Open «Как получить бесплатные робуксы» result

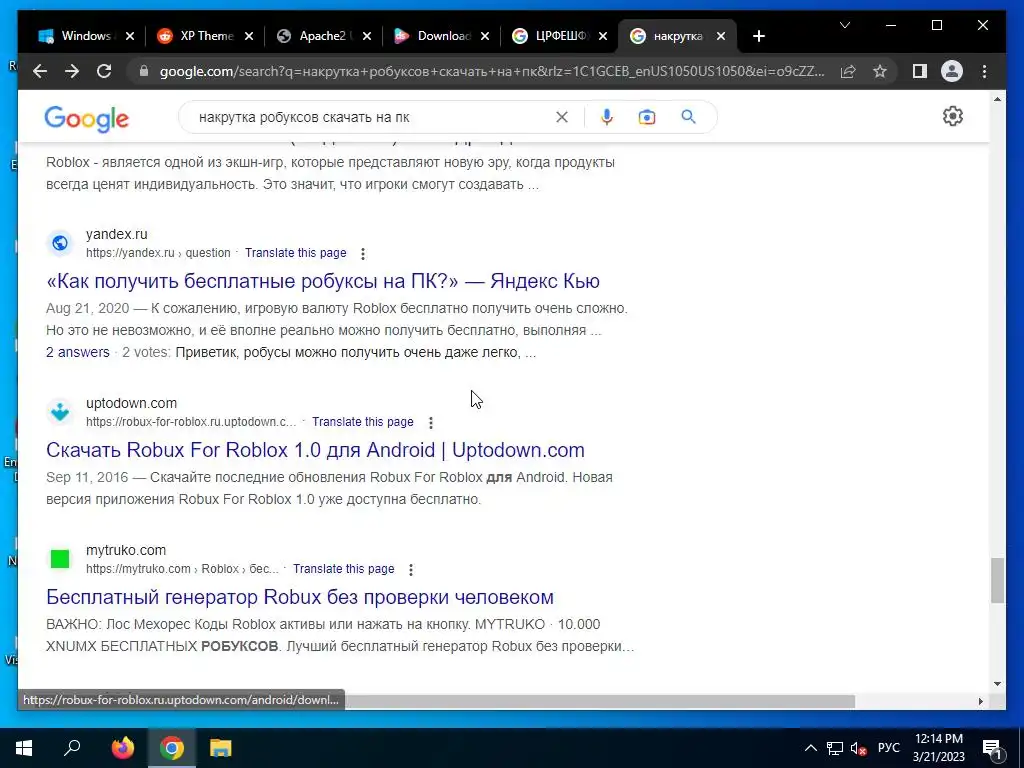[x=323, y=281]
